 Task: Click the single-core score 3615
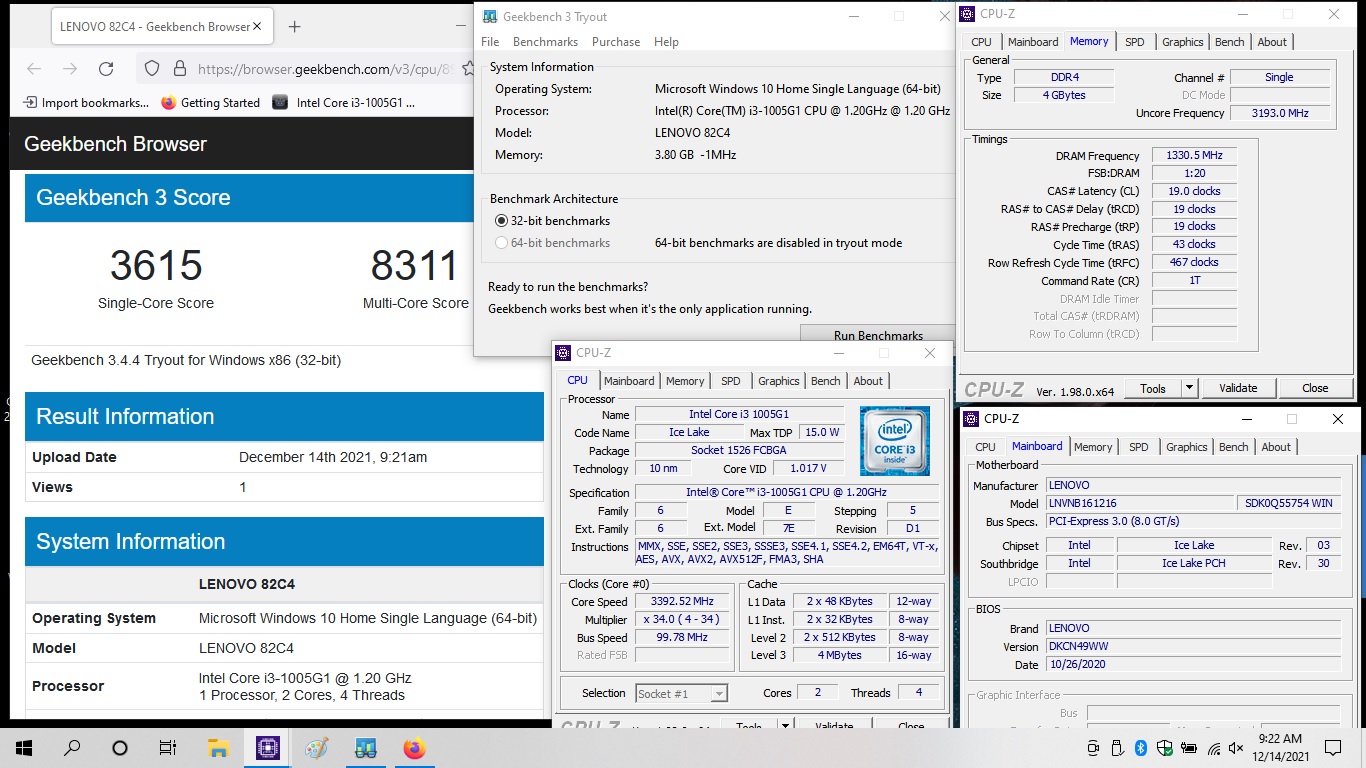[x=156, y=266]
